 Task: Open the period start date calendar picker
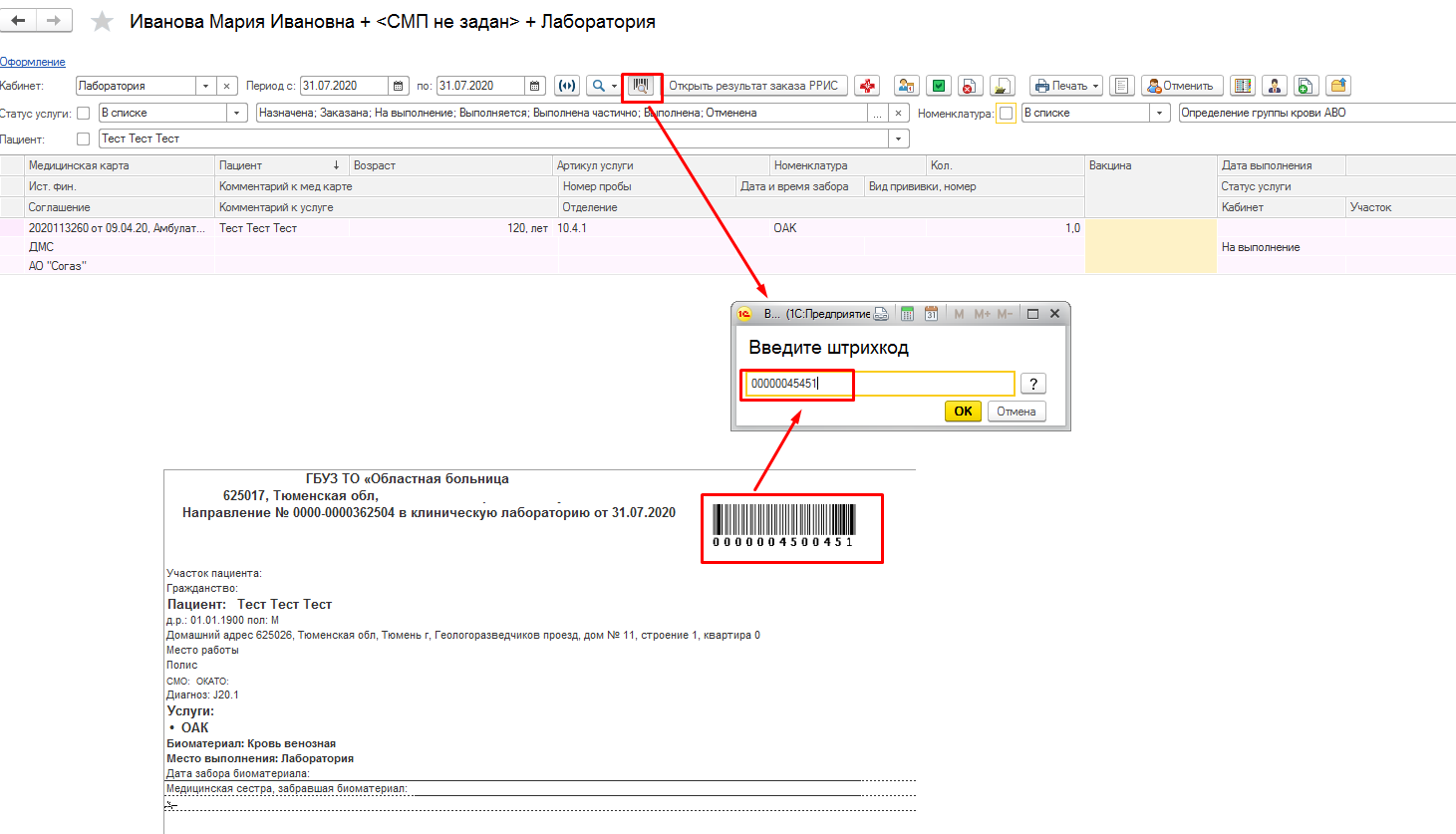pyautogui.click(x=399, y=87)
